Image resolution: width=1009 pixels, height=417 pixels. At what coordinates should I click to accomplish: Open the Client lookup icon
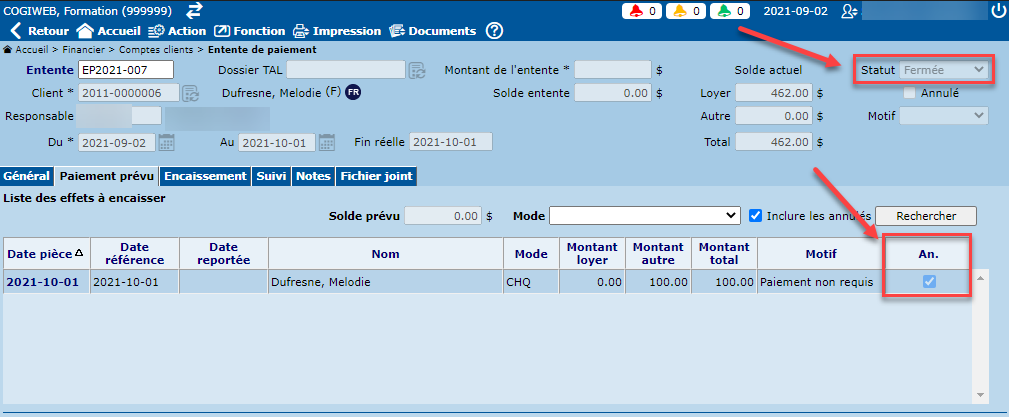coord(190,94)
